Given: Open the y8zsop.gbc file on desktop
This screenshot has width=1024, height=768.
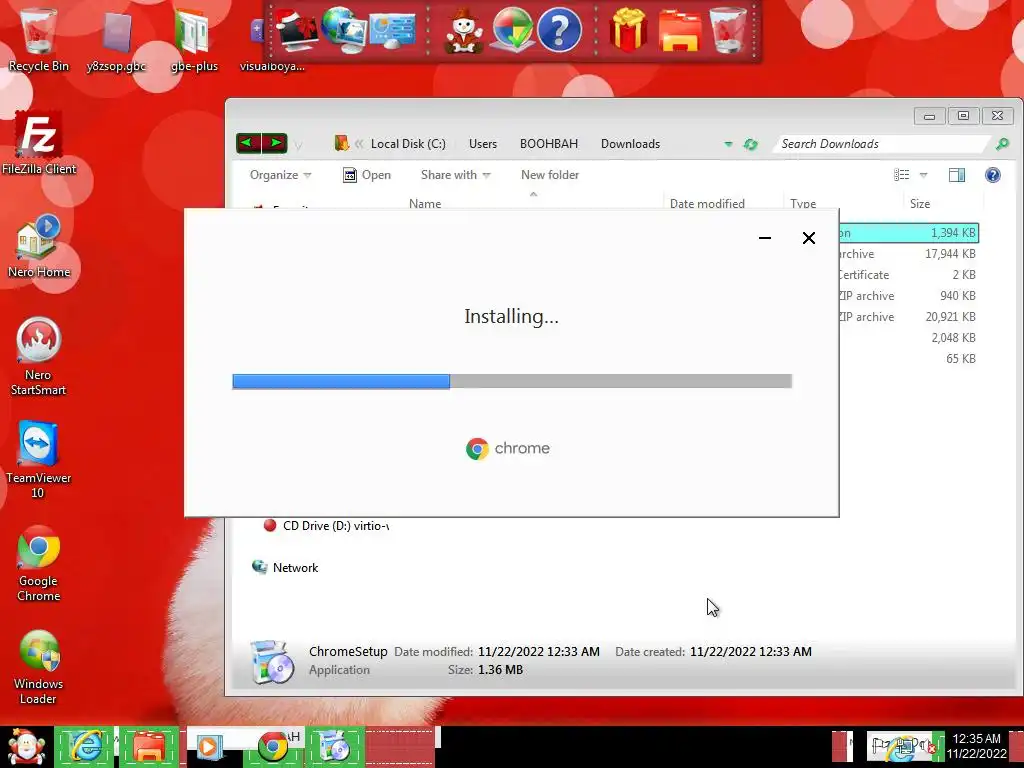Looking at the screenshot, I should coord(116,40).
